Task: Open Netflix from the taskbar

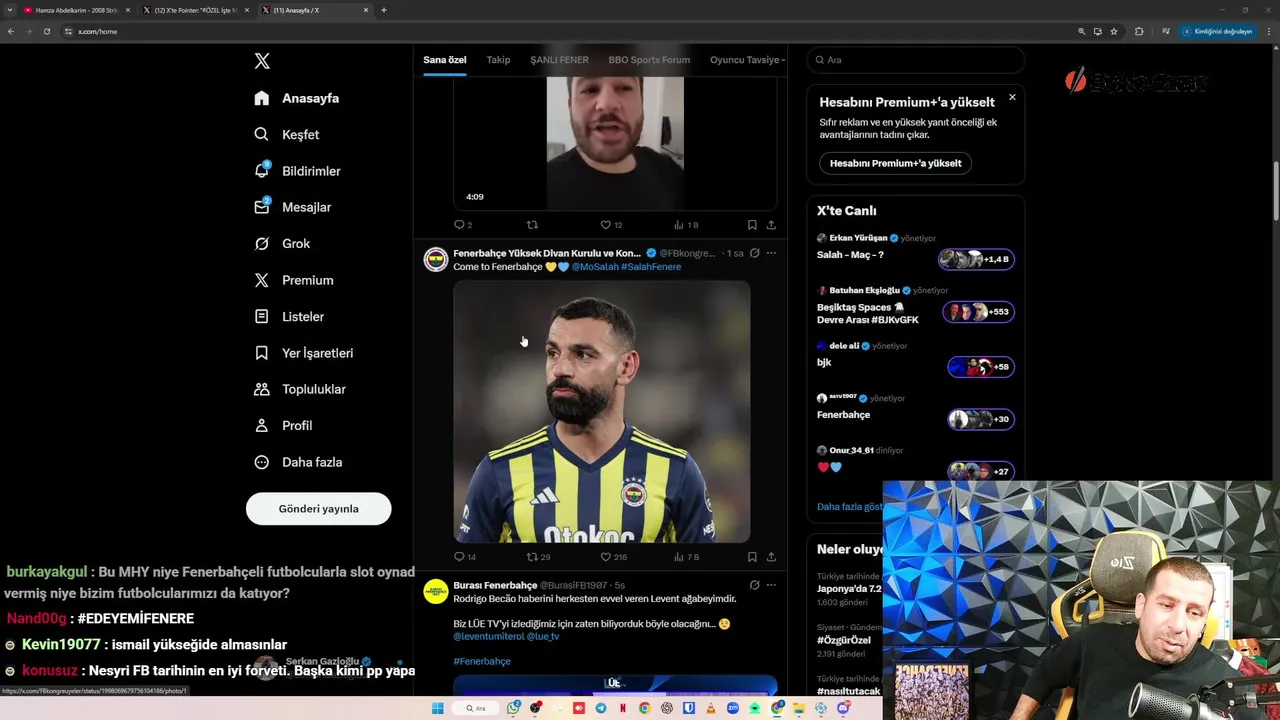Action: pyautogui.click(x=623, y=708)
